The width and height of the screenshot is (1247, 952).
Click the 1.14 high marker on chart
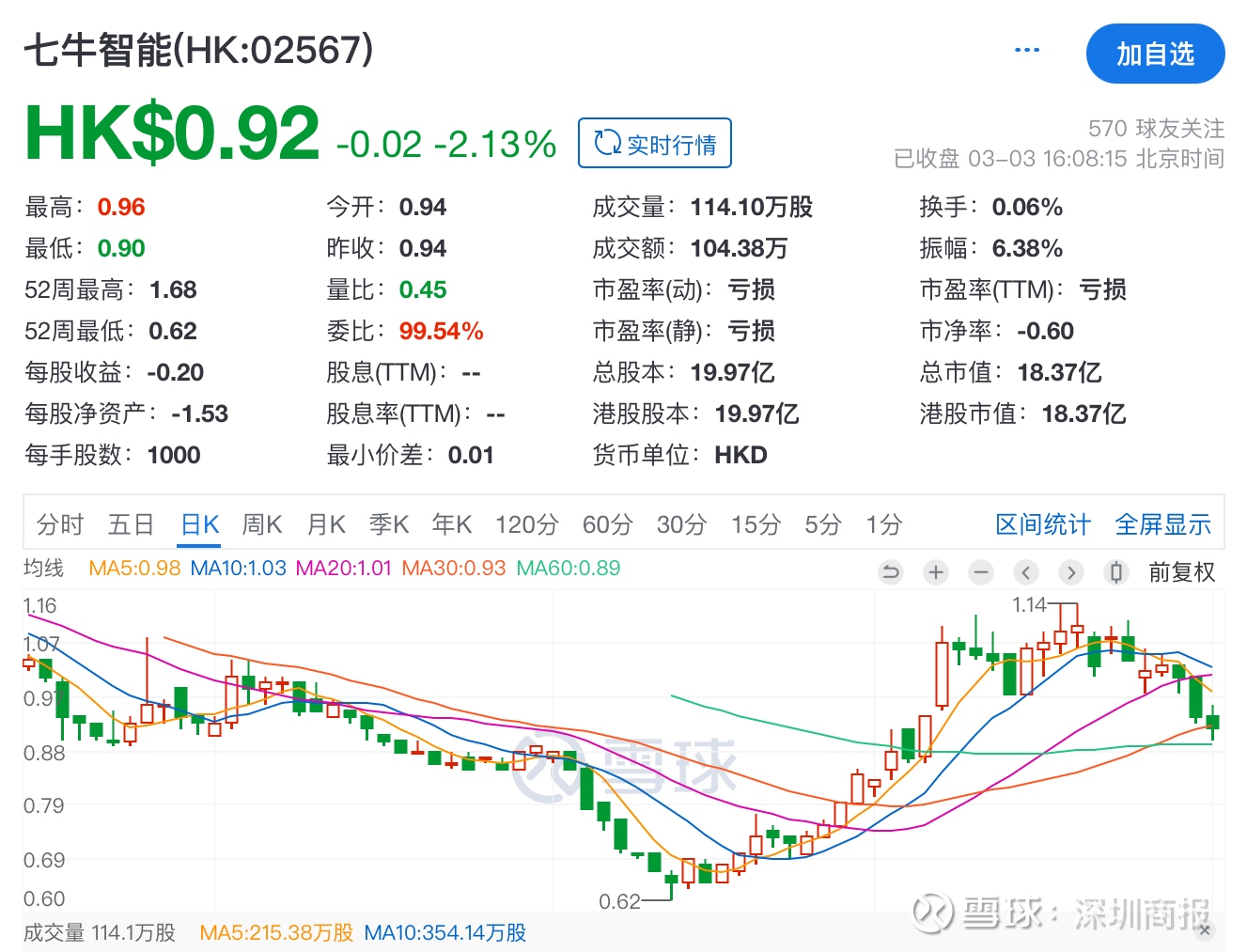[x=1029, y=605]
